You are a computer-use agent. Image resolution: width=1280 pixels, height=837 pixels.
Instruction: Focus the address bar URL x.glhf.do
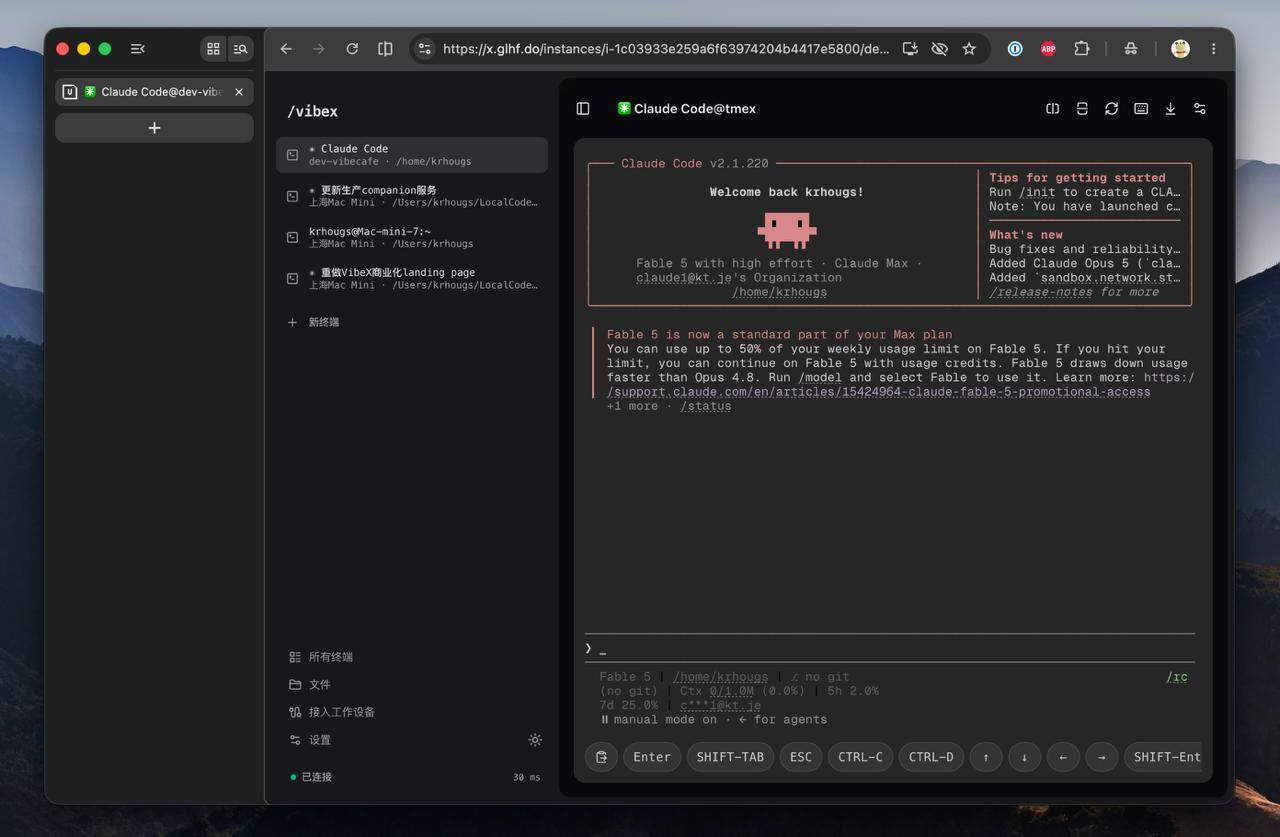pos(665,48)
